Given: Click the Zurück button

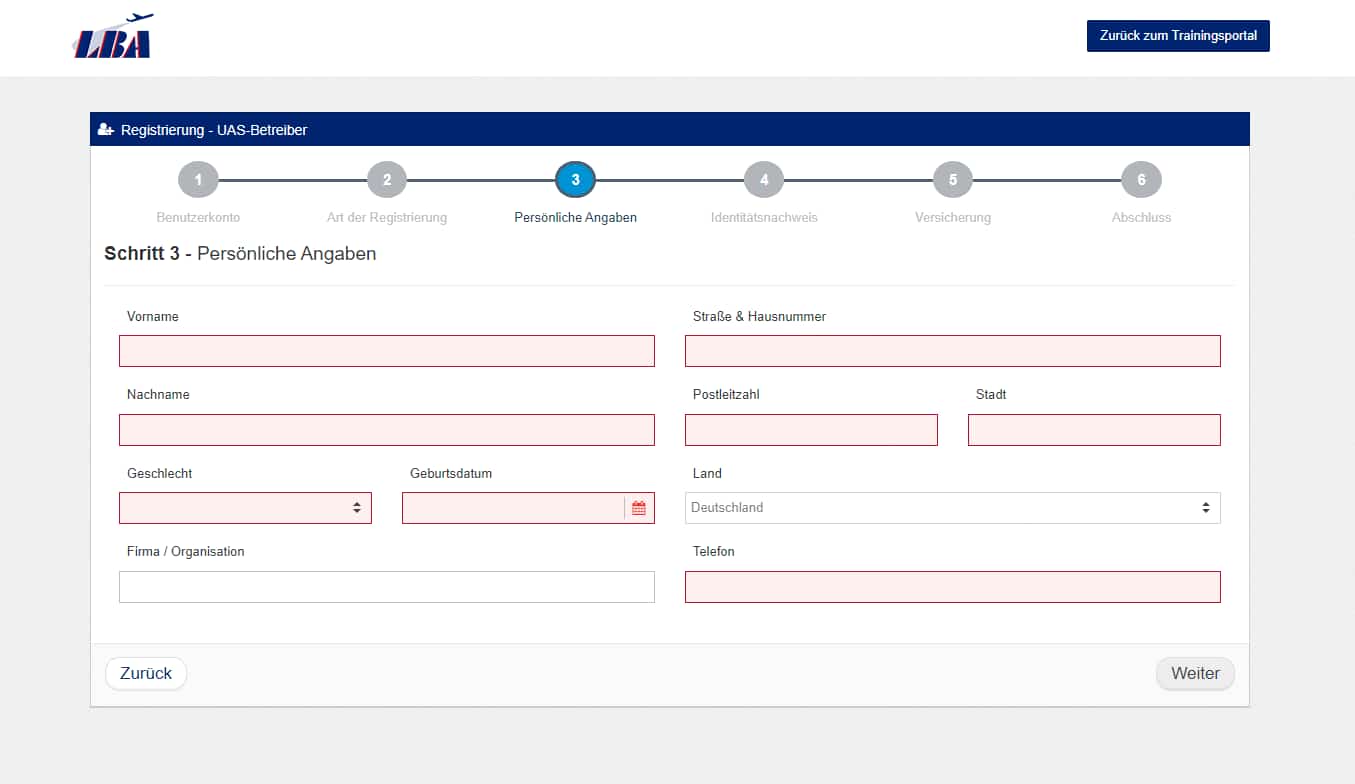Looking at the screenshot, I should pos(146,673).
